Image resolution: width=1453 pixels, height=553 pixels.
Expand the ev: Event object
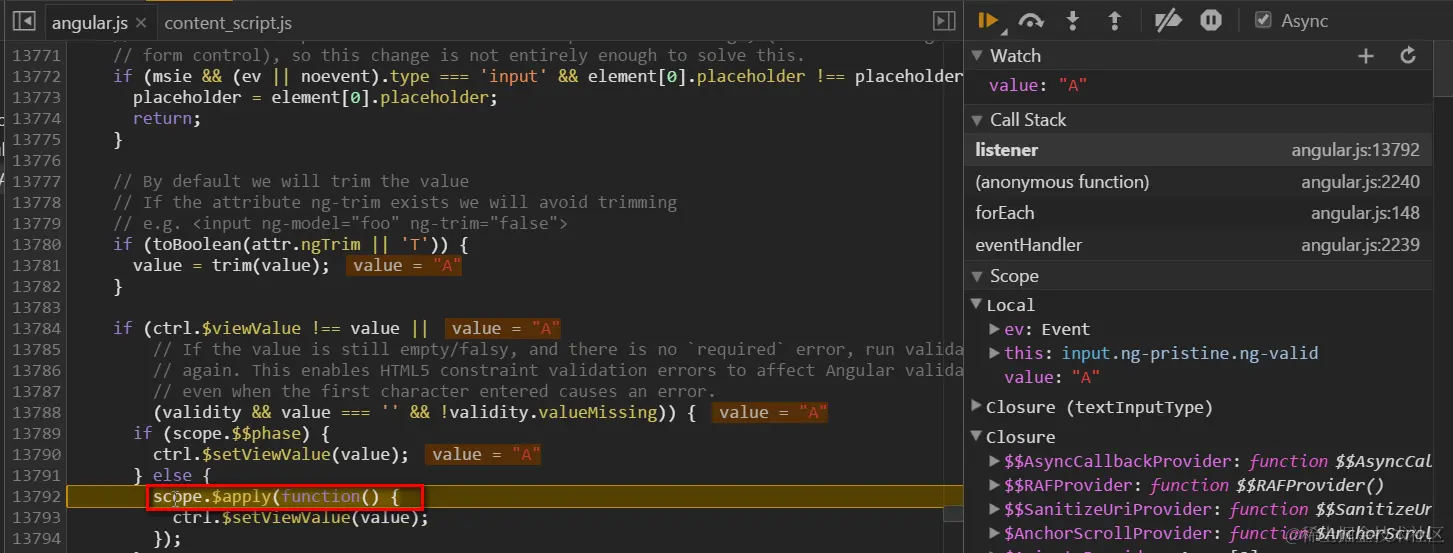coord(994,328)
